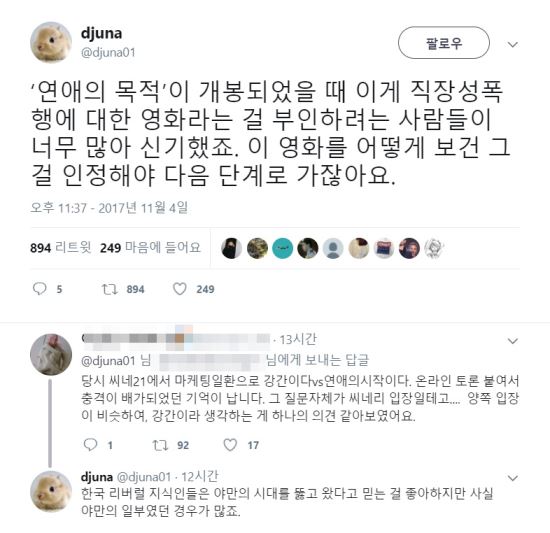This screenshot has width=550, height=533.
Task: Open the teal smiley liker avatar
Action: click(282, 248)
